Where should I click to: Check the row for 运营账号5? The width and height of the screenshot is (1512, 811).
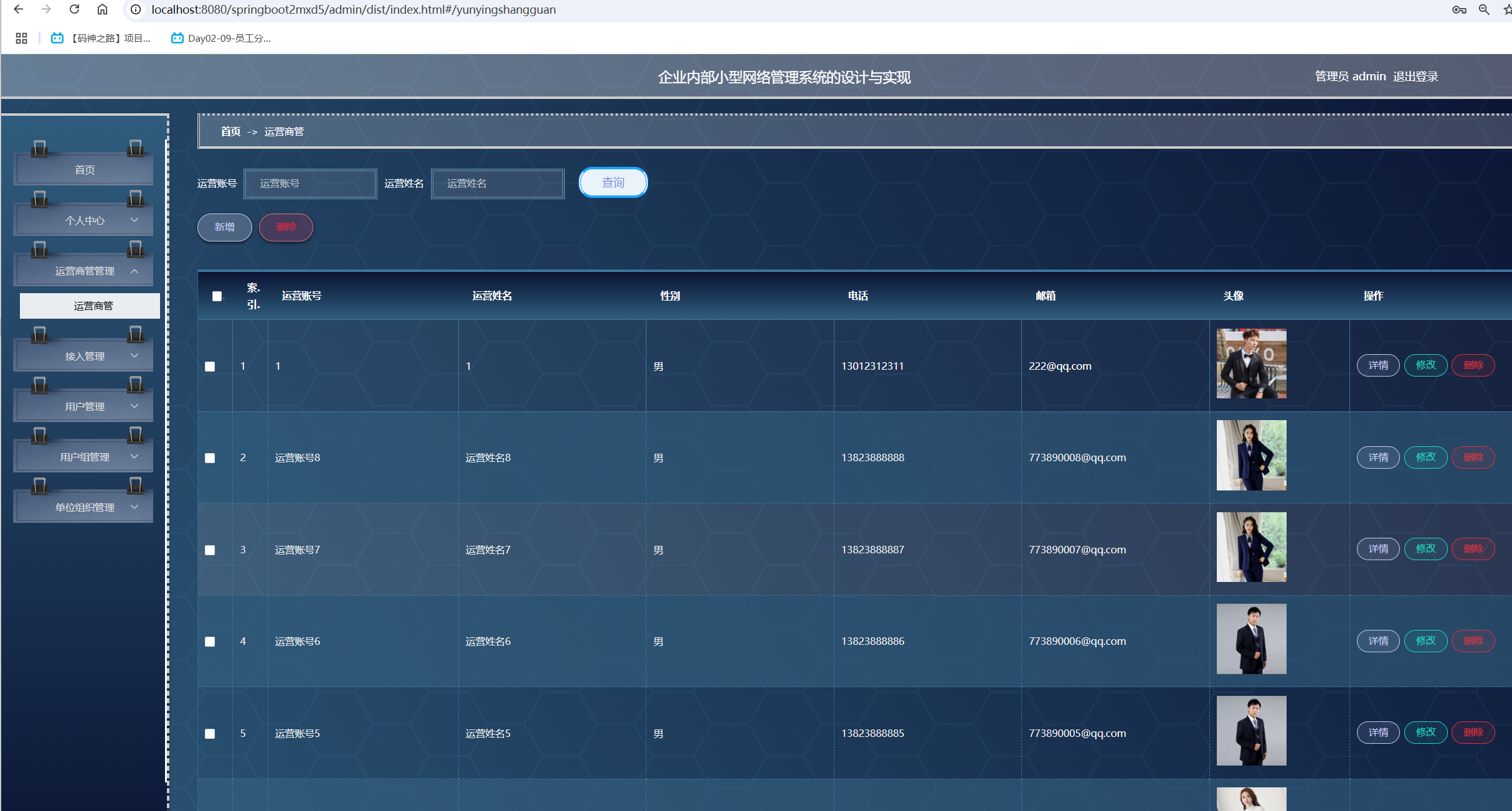click(x=210, y=734)
